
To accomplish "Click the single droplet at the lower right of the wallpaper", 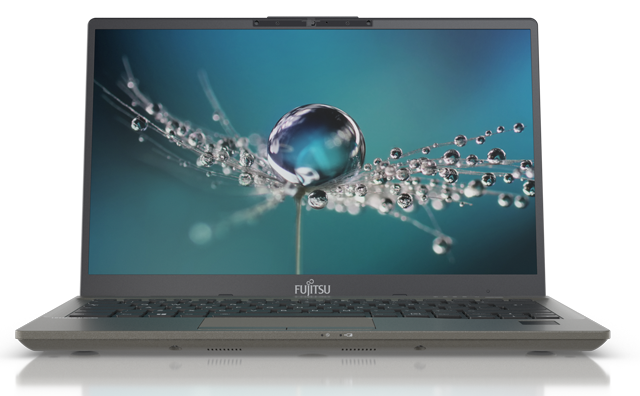I will [442, 245].
